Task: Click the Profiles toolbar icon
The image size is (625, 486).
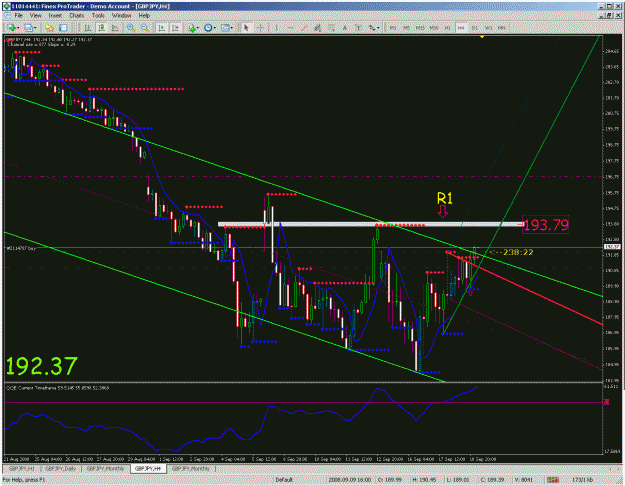Action: [x=28, y=28]
